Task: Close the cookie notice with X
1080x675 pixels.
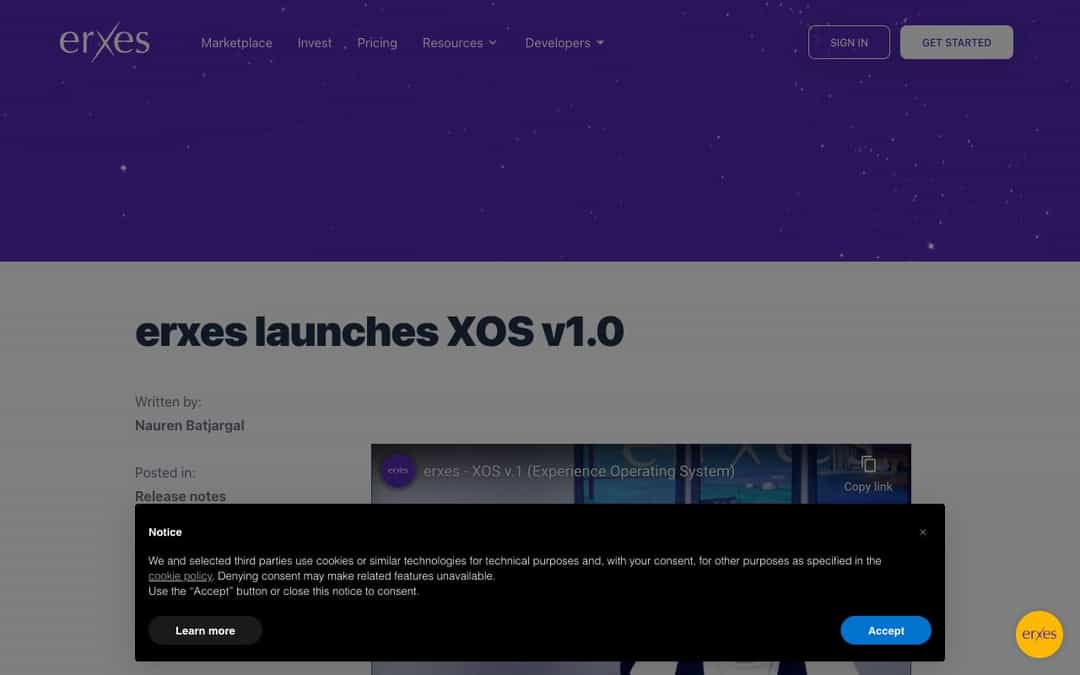Action: click(922, 532)
